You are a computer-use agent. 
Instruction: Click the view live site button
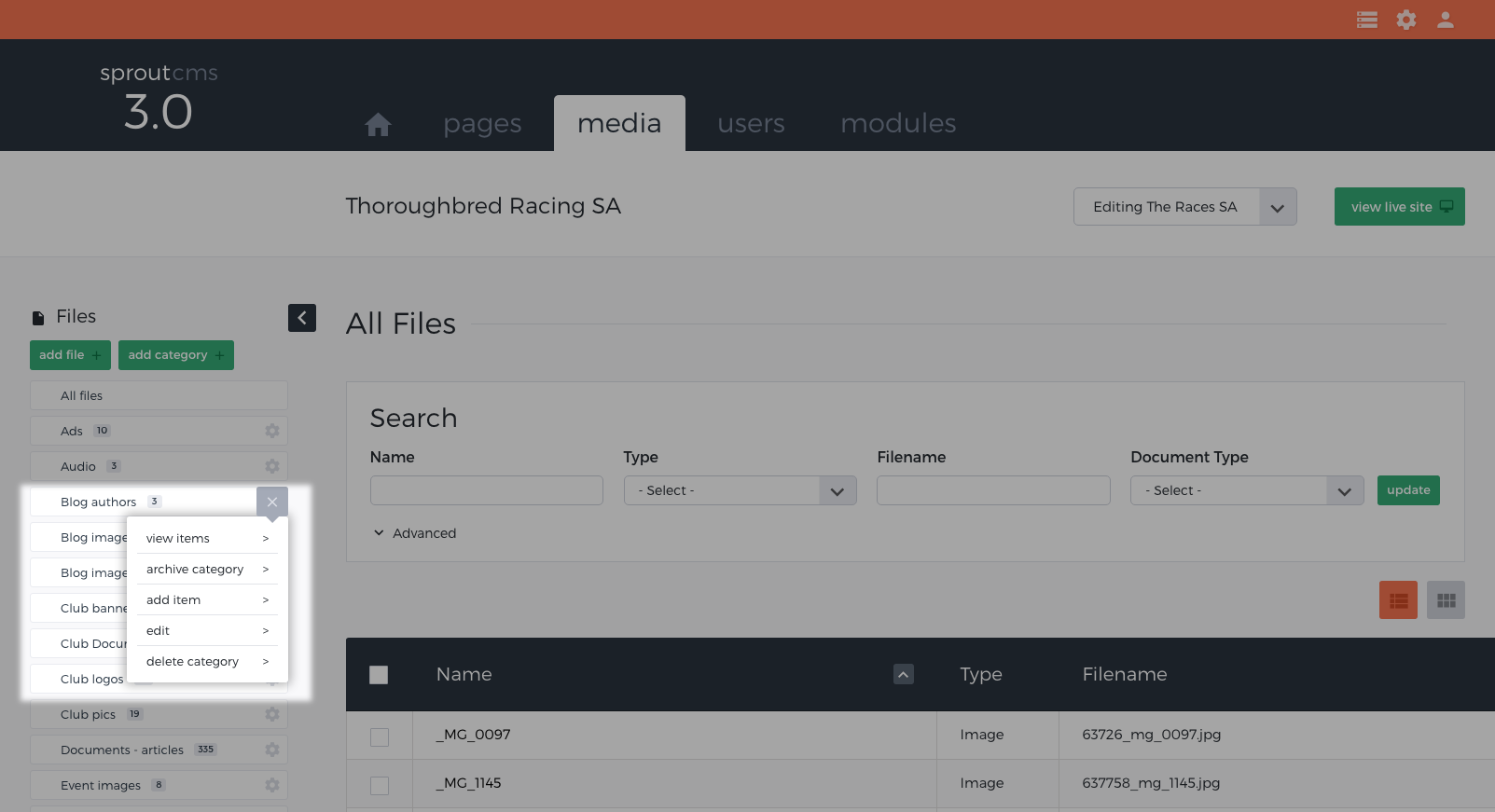click(1400, 207)
